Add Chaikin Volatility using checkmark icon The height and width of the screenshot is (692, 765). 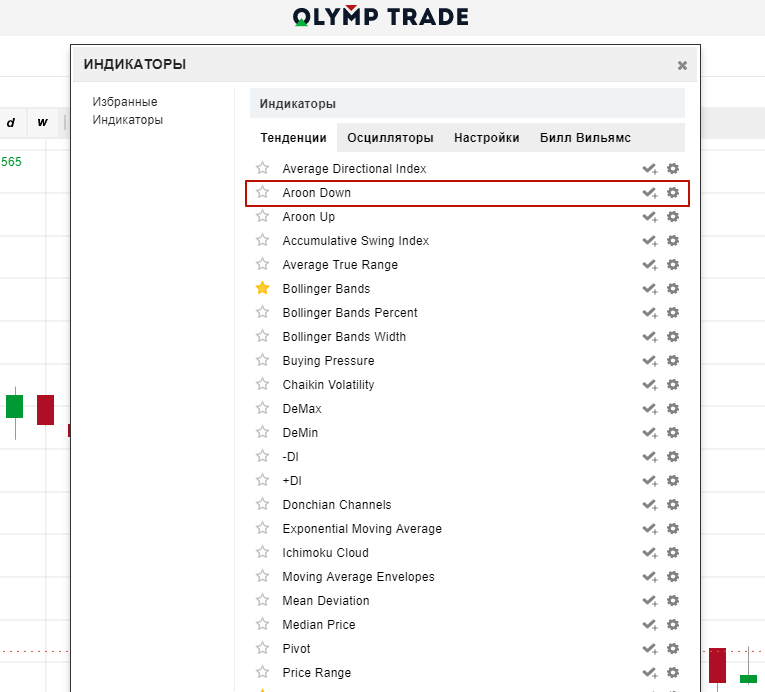tap(650, 385)
